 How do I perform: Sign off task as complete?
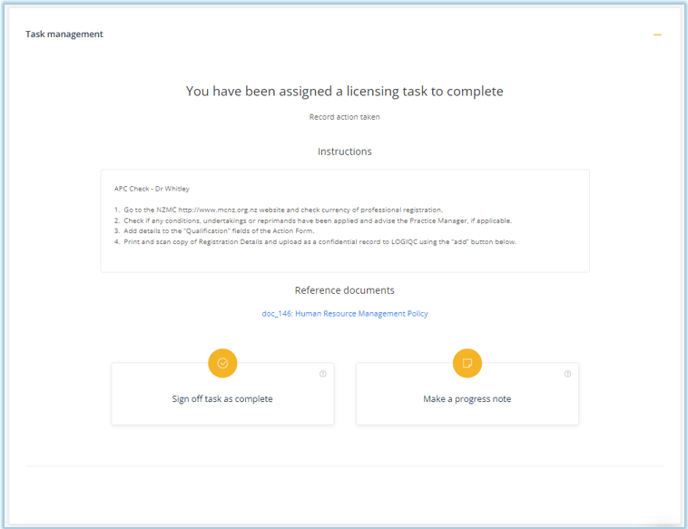click(222, 394)
